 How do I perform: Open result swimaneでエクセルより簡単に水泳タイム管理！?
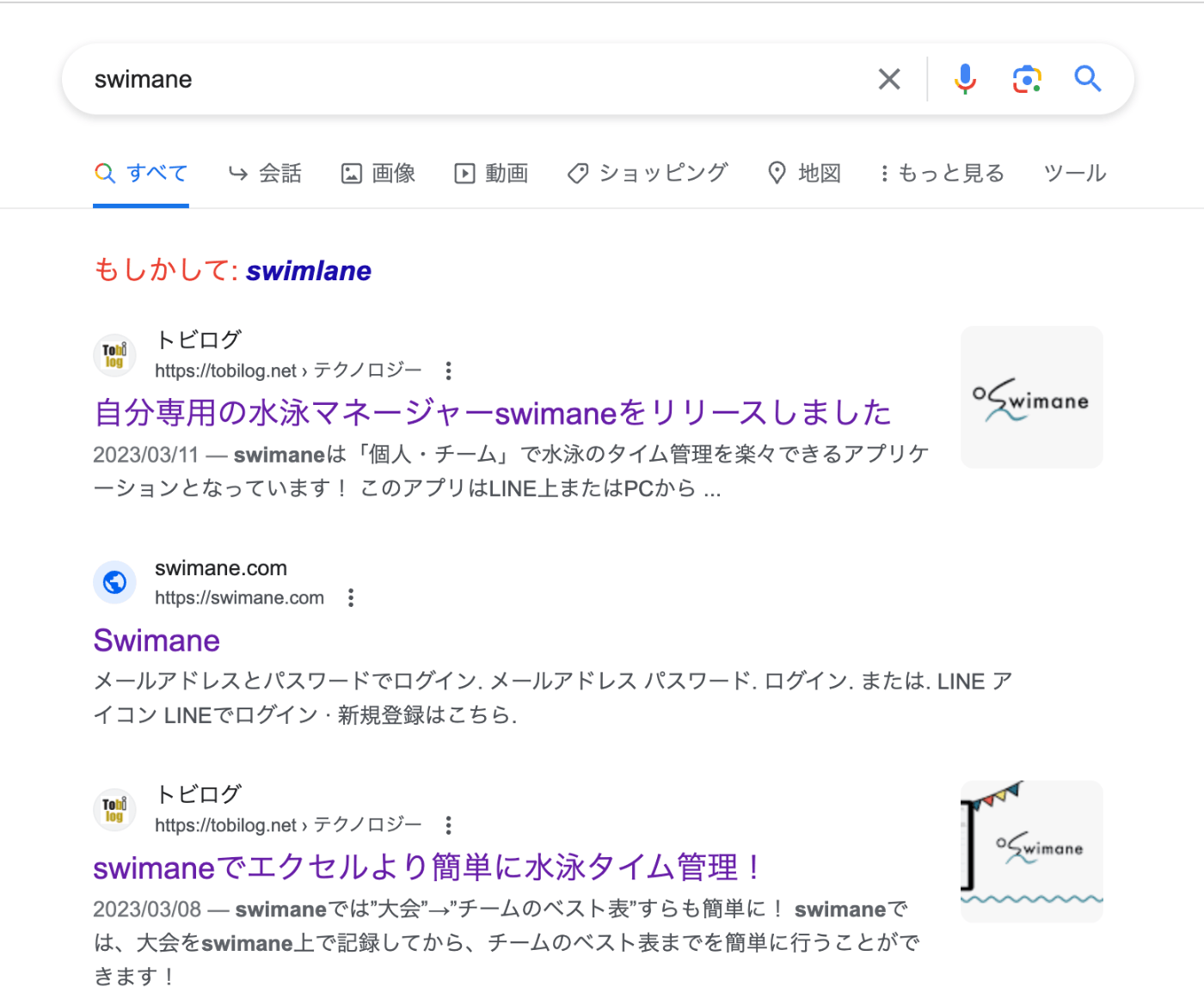427,867
